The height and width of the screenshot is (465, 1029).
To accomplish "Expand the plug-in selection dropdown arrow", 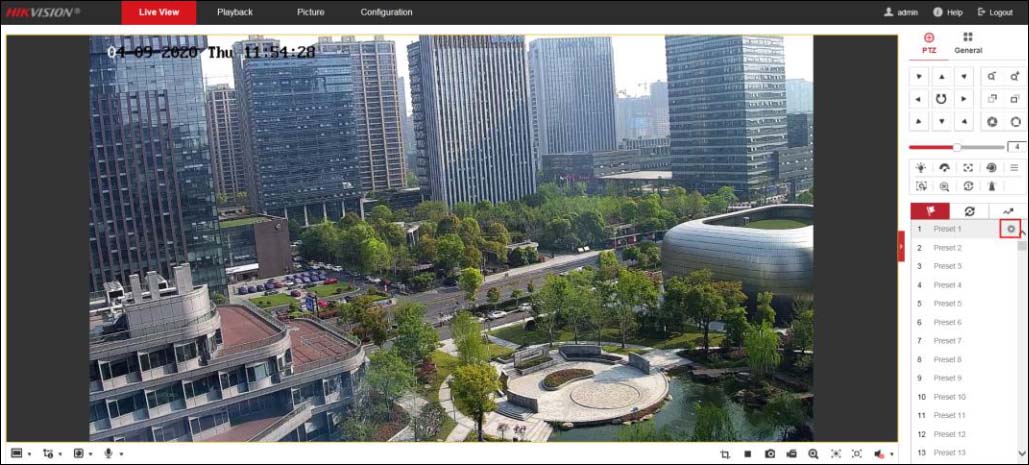I will 91,454.
